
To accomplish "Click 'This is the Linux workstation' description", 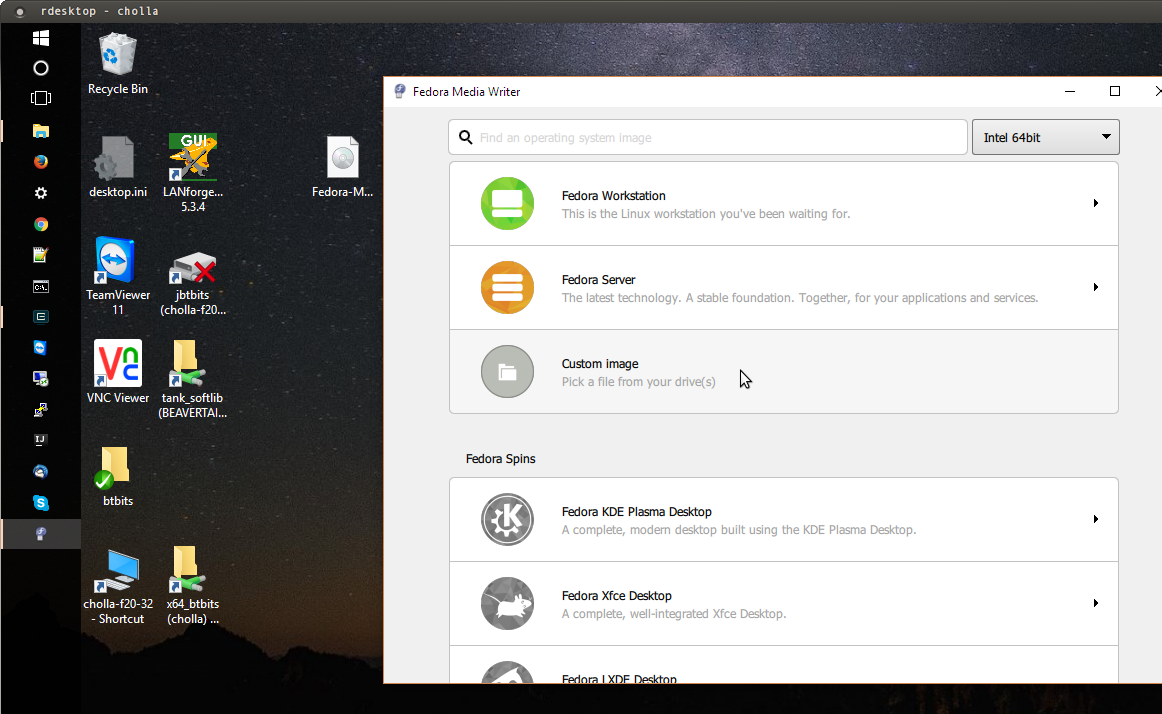I will [706, 214].
